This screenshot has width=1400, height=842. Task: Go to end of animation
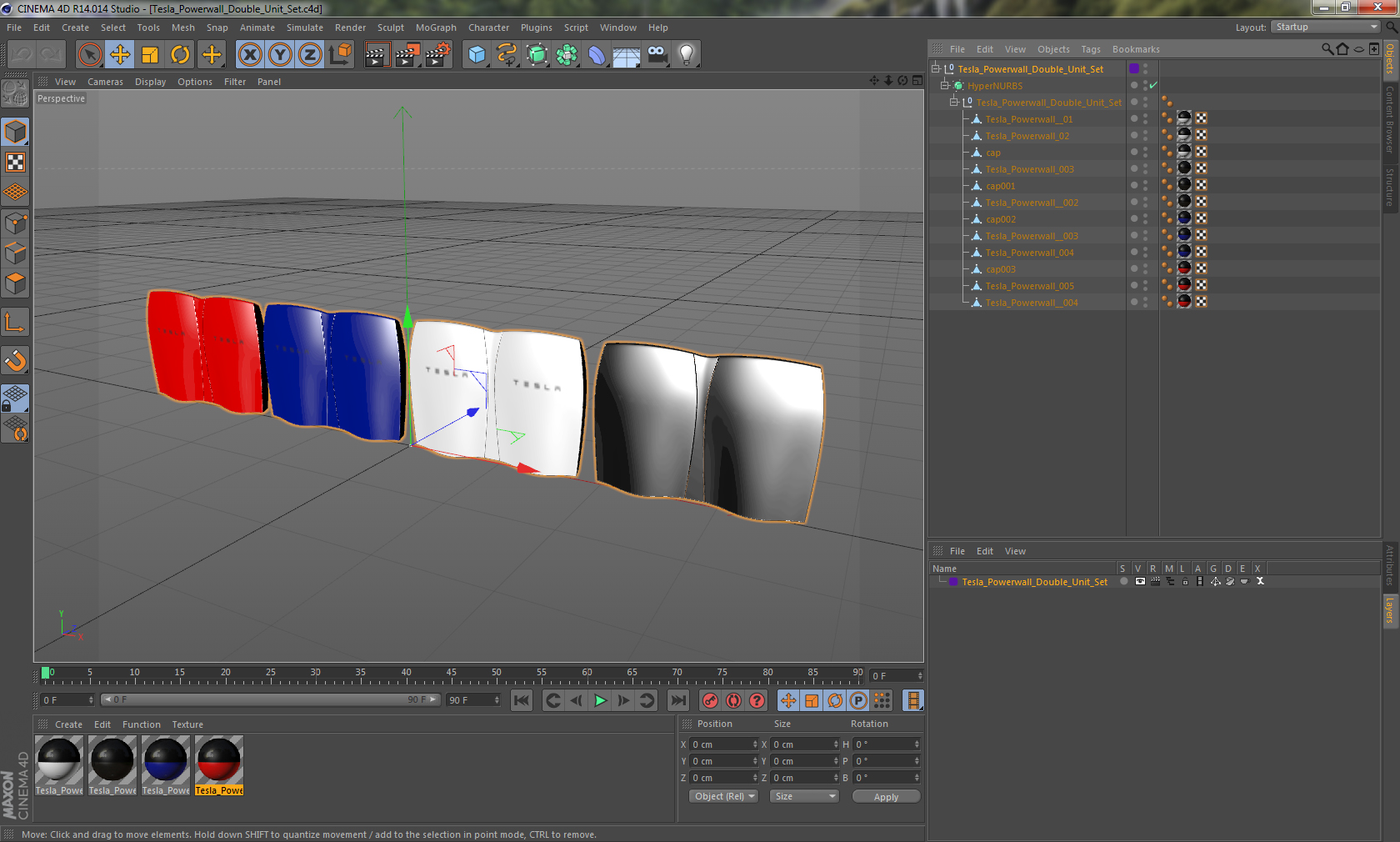(678, 701)
